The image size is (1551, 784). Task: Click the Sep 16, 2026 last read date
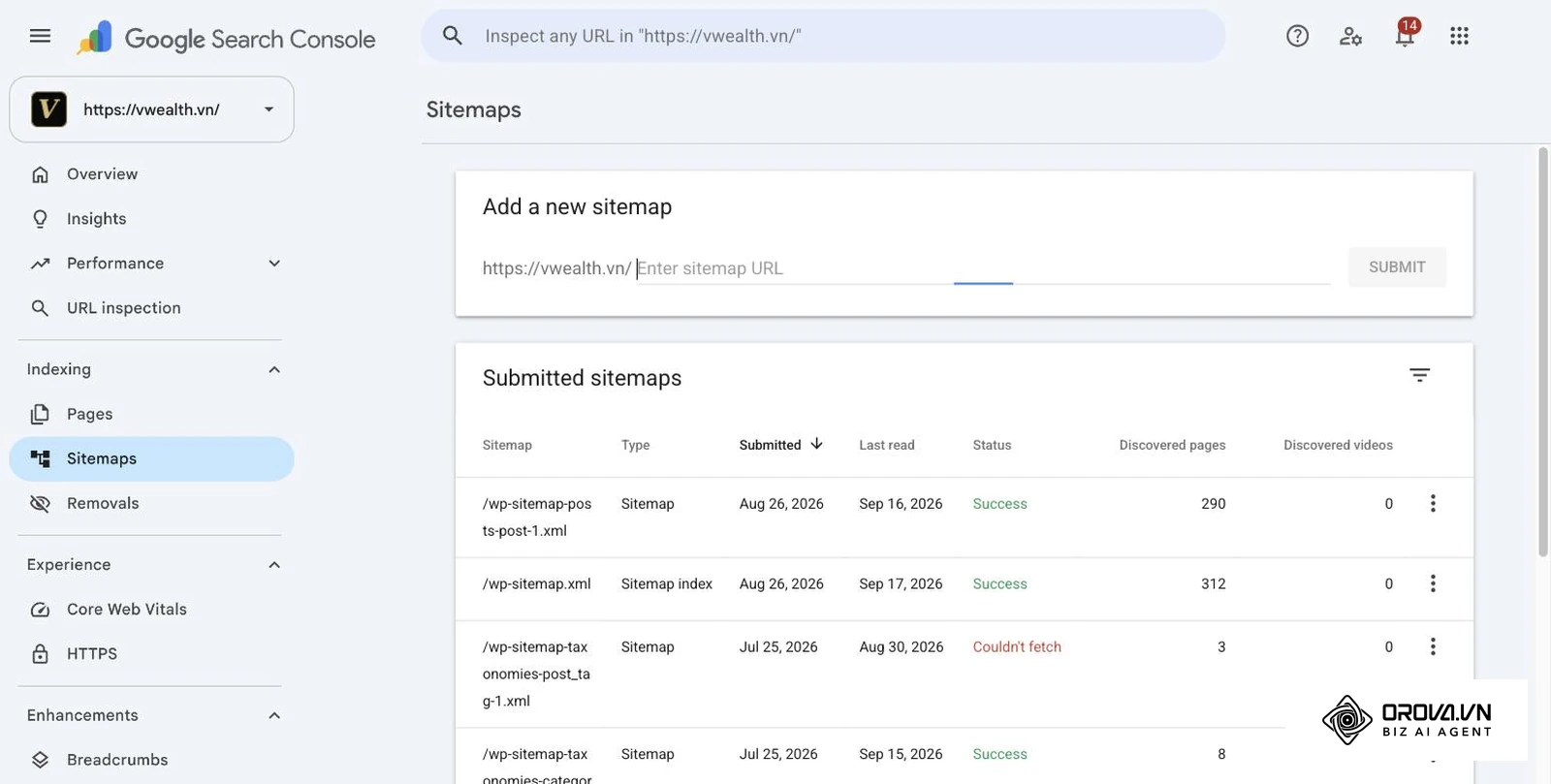coord(901,503)
